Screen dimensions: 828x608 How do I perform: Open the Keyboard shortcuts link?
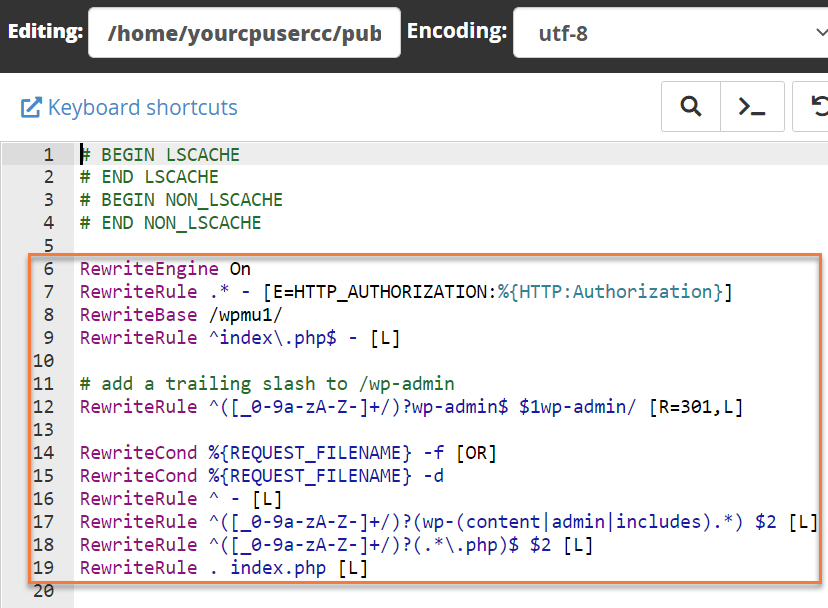click(142, 107)
